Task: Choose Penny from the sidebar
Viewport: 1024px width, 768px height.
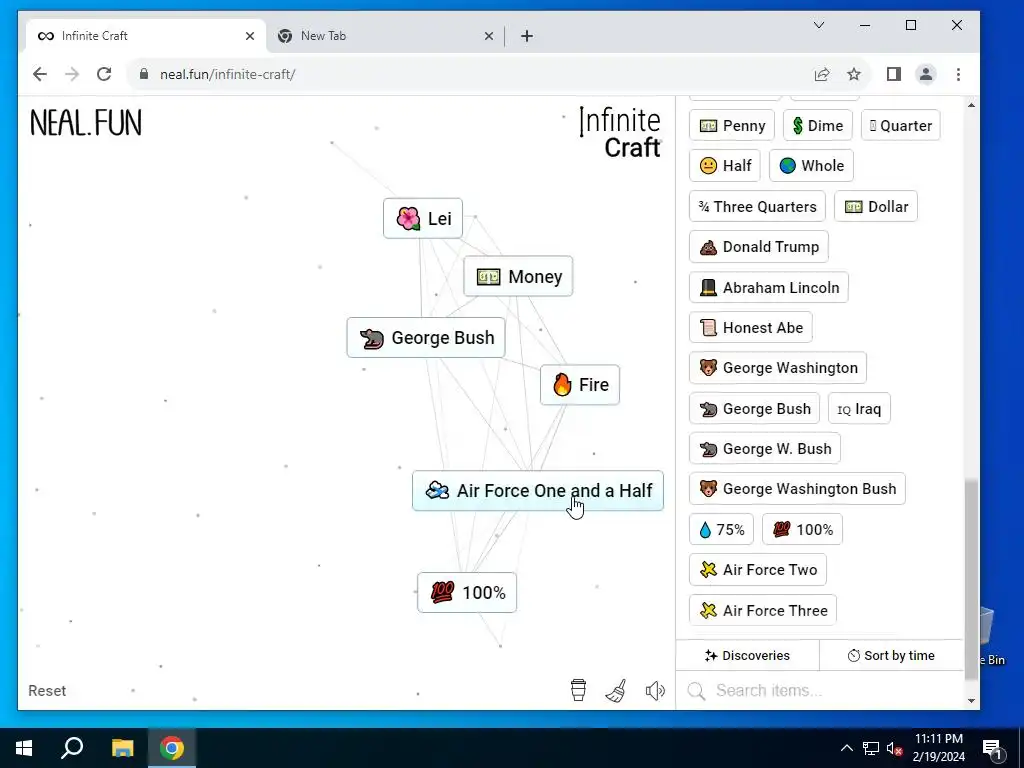Action: point(731,125)
